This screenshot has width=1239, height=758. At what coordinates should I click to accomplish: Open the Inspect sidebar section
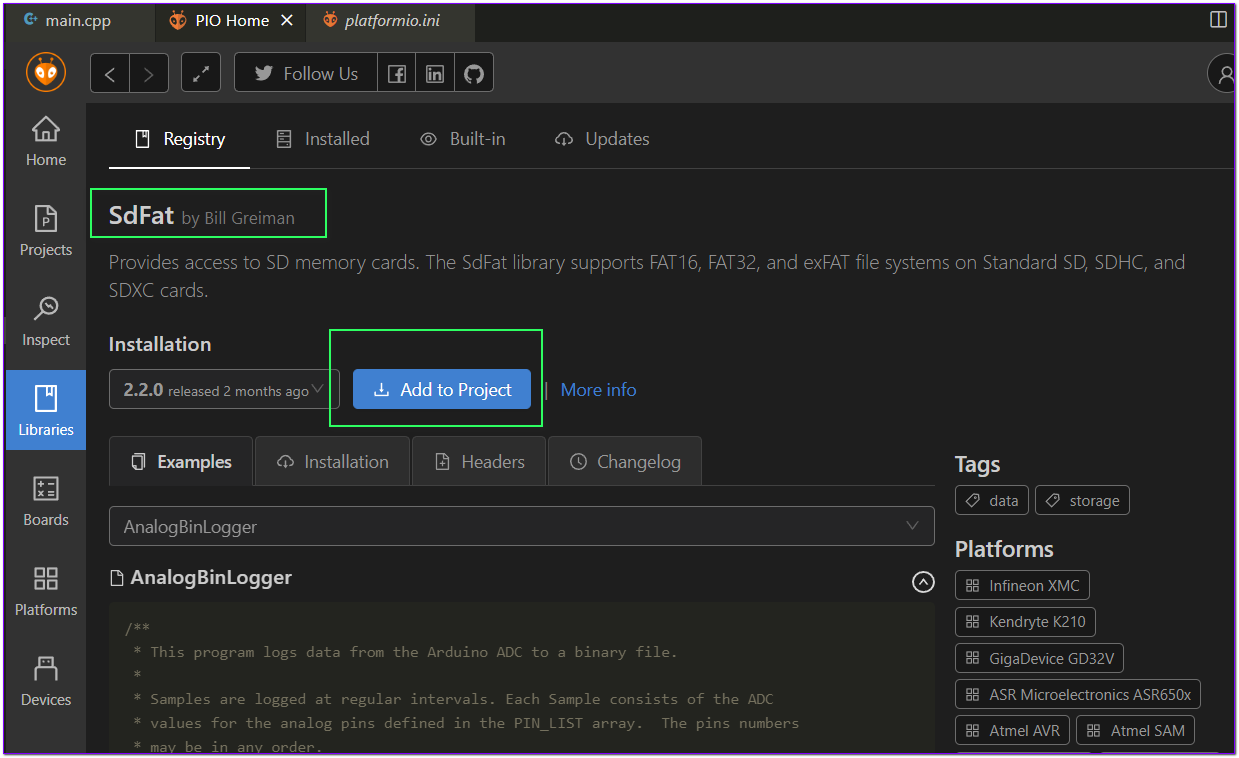[x=46, y=322]
